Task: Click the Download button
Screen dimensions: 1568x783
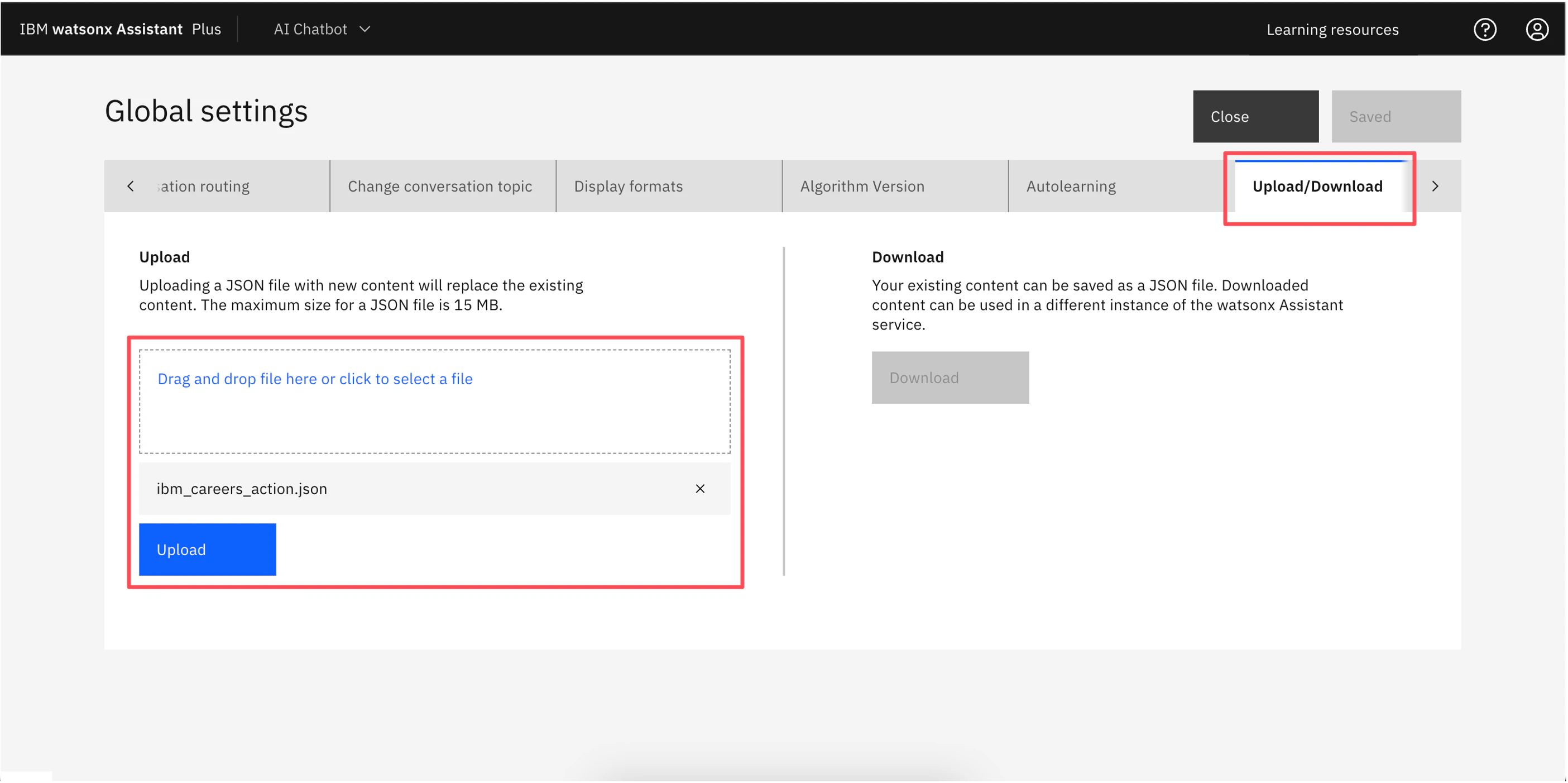Action: coord(950,378)
